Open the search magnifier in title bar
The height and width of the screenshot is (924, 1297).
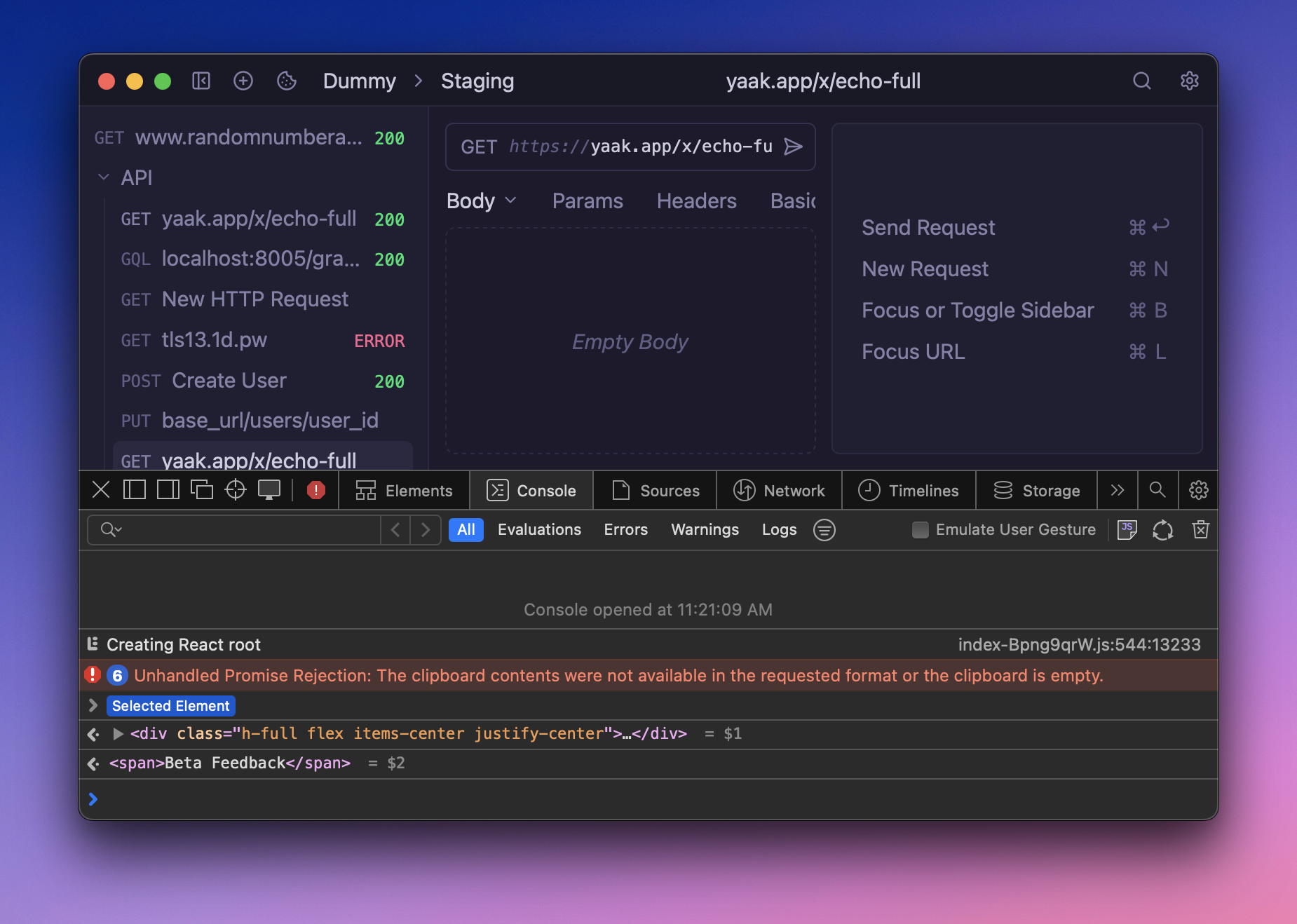[1141, 81]
